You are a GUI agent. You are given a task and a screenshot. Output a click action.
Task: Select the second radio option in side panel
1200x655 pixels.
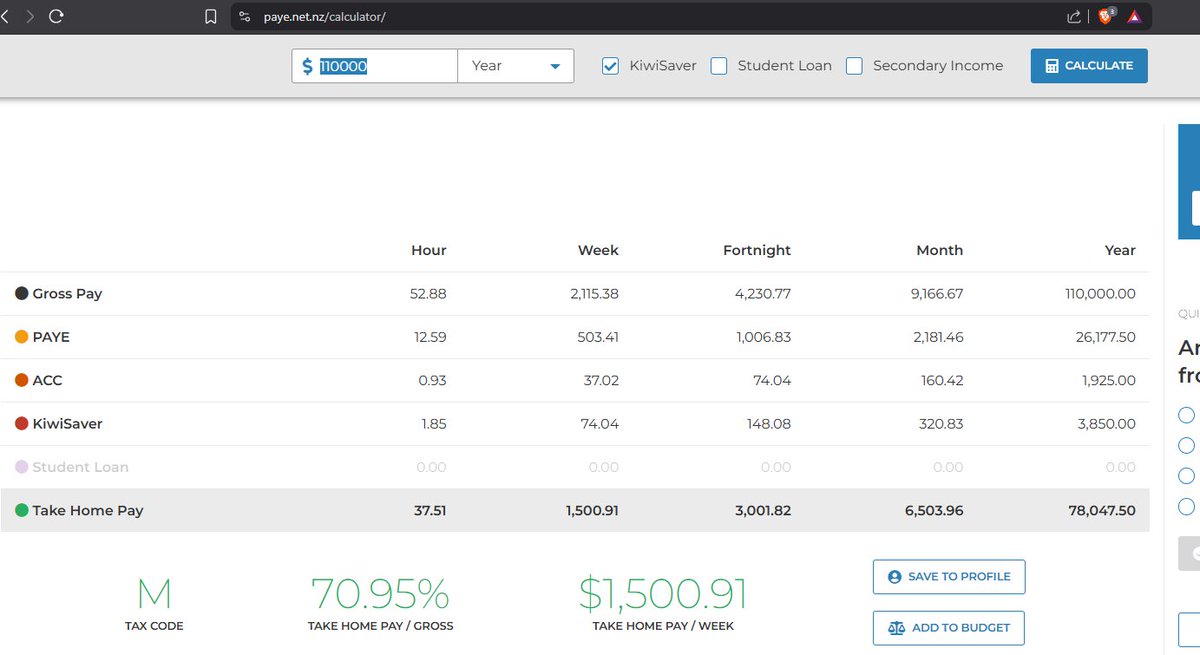click(1186, 445)
